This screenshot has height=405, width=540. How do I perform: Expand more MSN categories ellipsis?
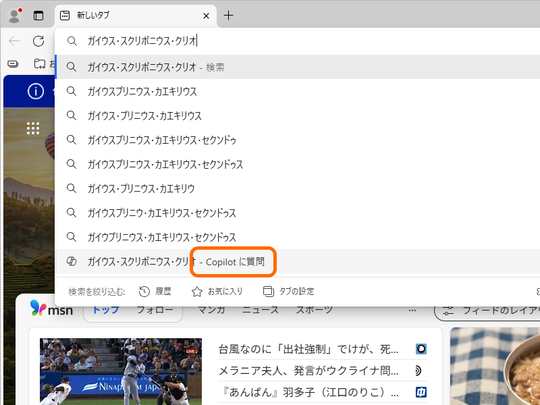tap(412, 310)
